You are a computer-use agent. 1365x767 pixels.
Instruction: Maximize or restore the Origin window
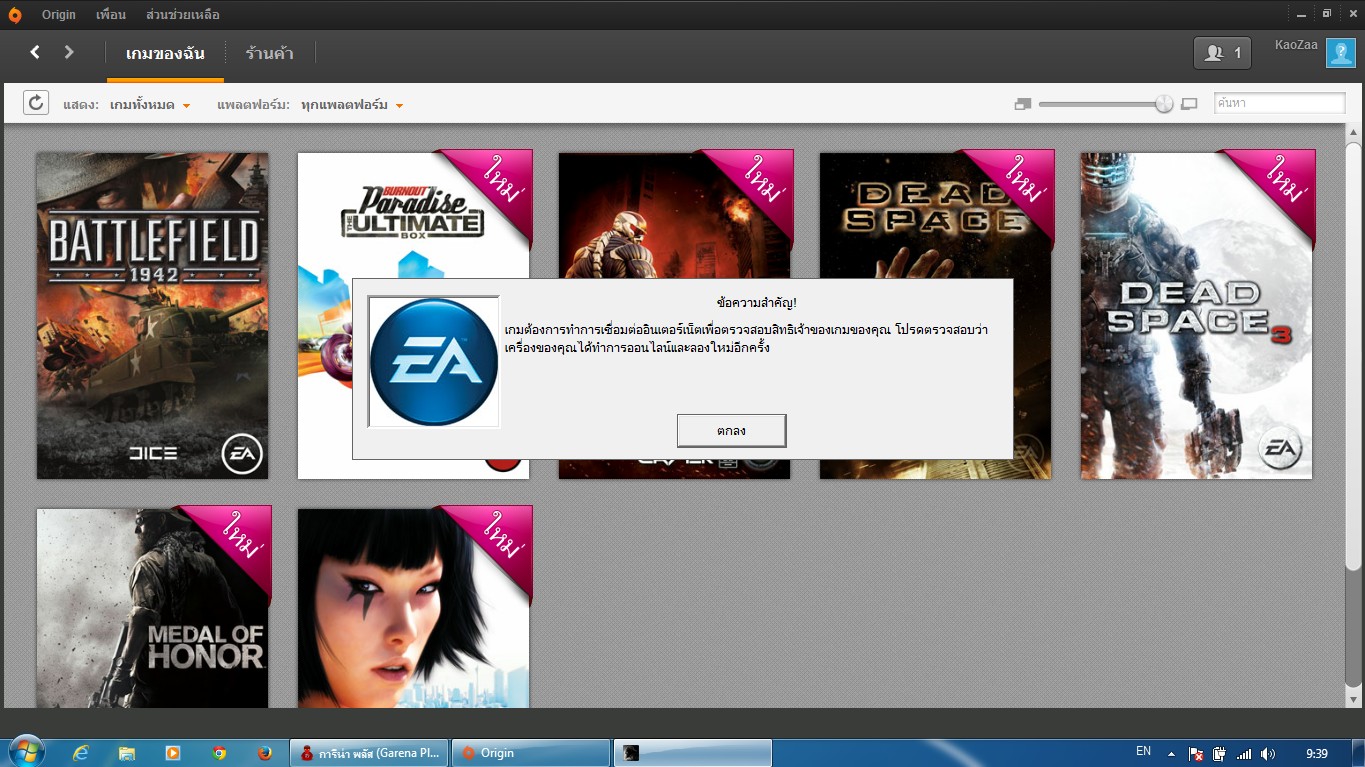tap(1327, 13)
